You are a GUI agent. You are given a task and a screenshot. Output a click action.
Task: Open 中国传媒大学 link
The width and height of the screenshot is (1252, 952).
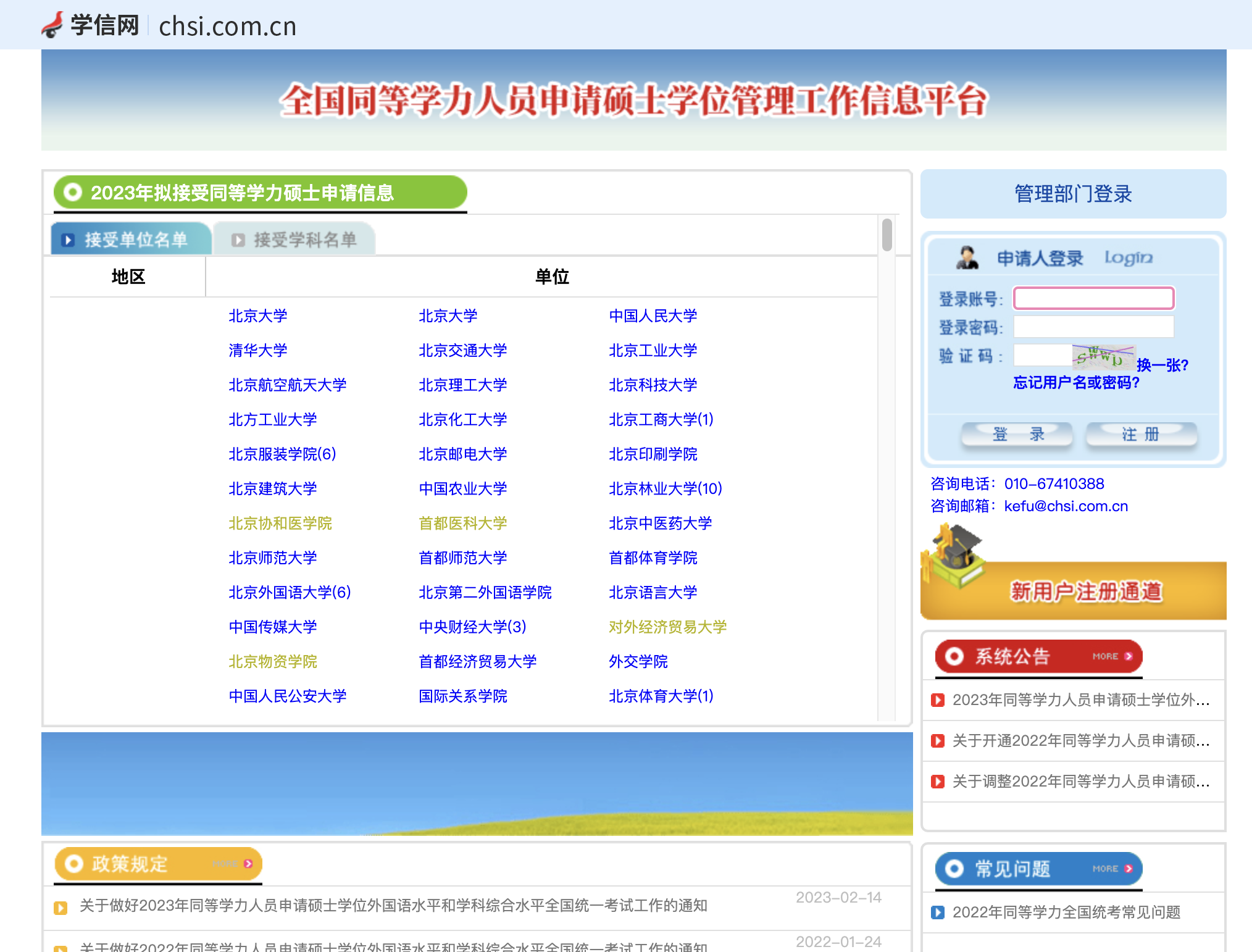(273, 627)
